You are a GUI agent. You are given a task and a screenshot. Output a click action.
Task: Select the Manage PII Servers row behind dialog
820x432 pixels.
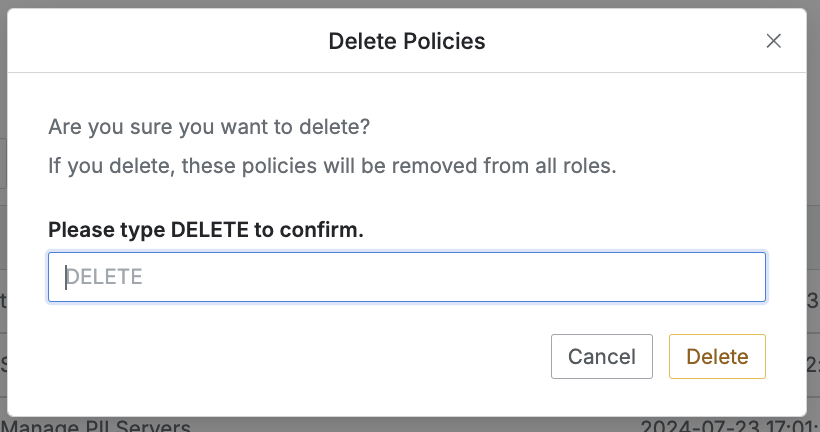point(95,426)
